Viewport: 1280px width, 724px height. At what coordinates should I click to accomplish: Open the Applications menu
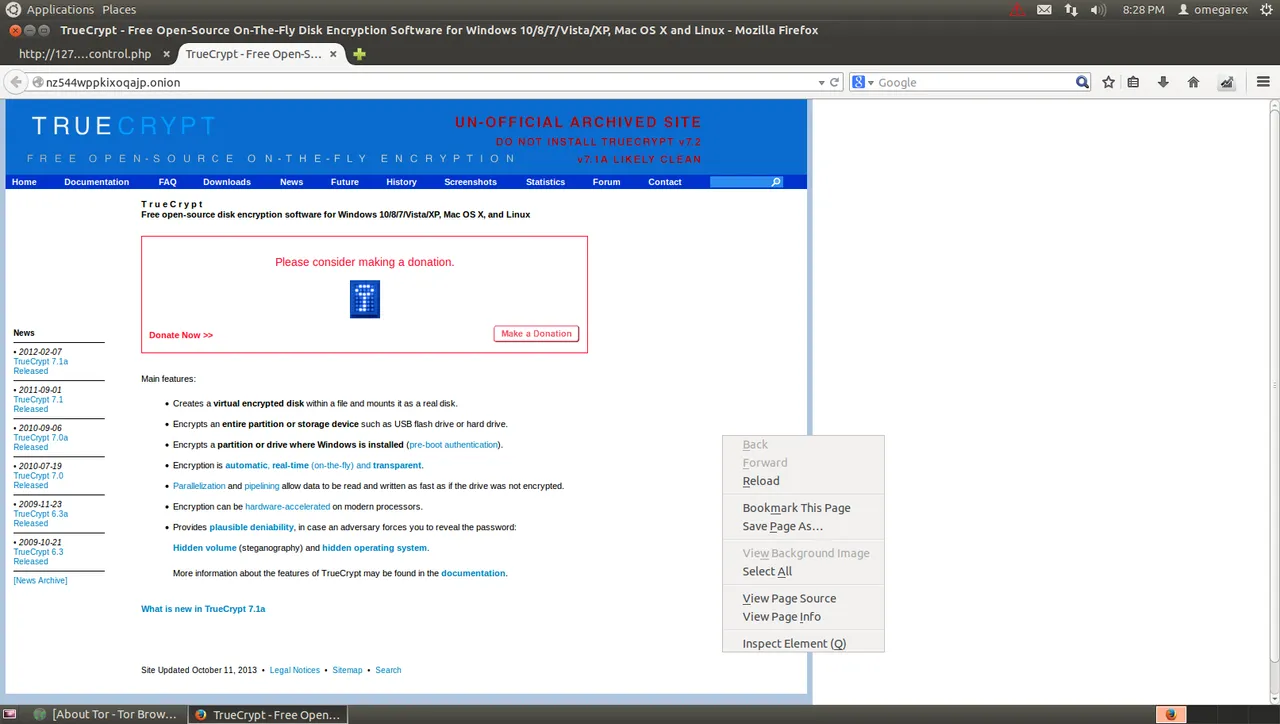click(x=60, y=10)
